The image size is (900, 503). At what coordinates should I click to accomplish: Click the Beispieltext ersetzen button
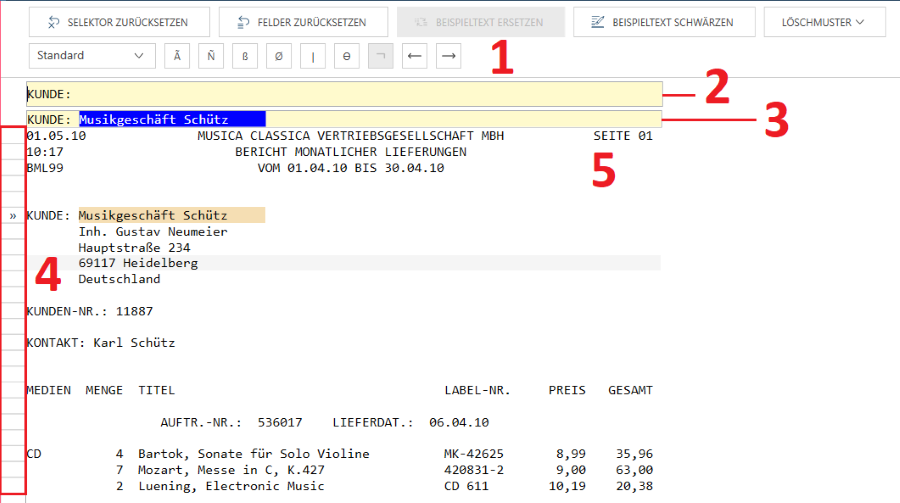[x=480, y=22]
